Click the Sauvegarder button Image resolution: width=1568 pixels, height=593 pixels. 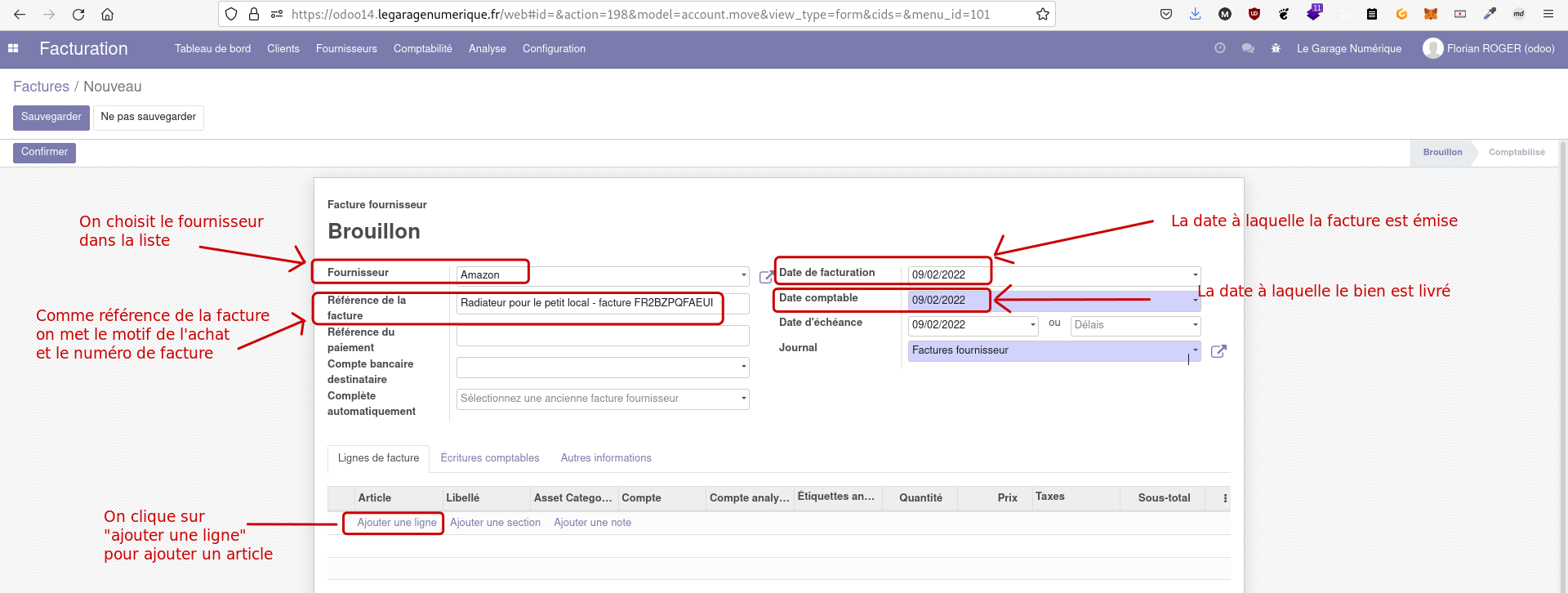(51, 117)
